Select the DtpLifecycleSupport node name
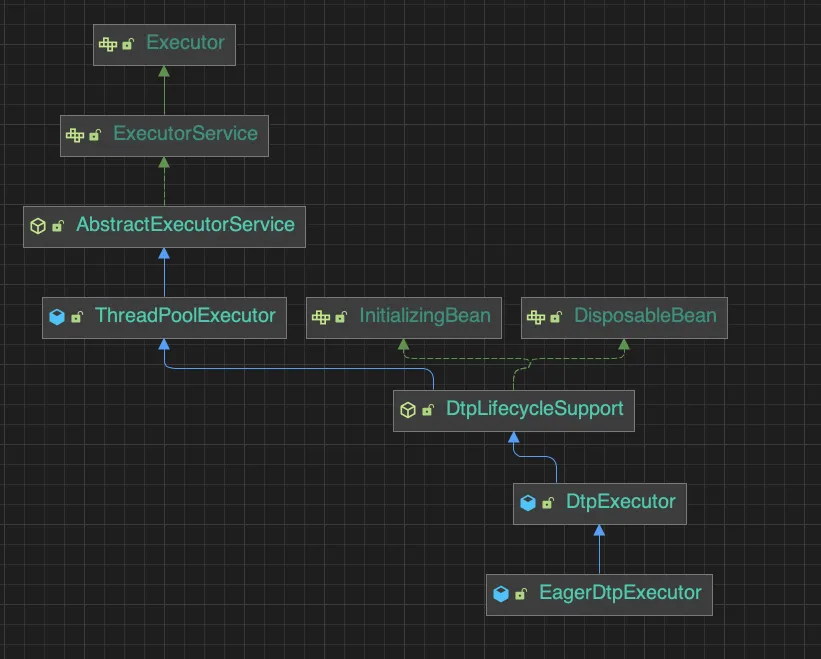Screen dimensions: 821x659 coord(535,409)
